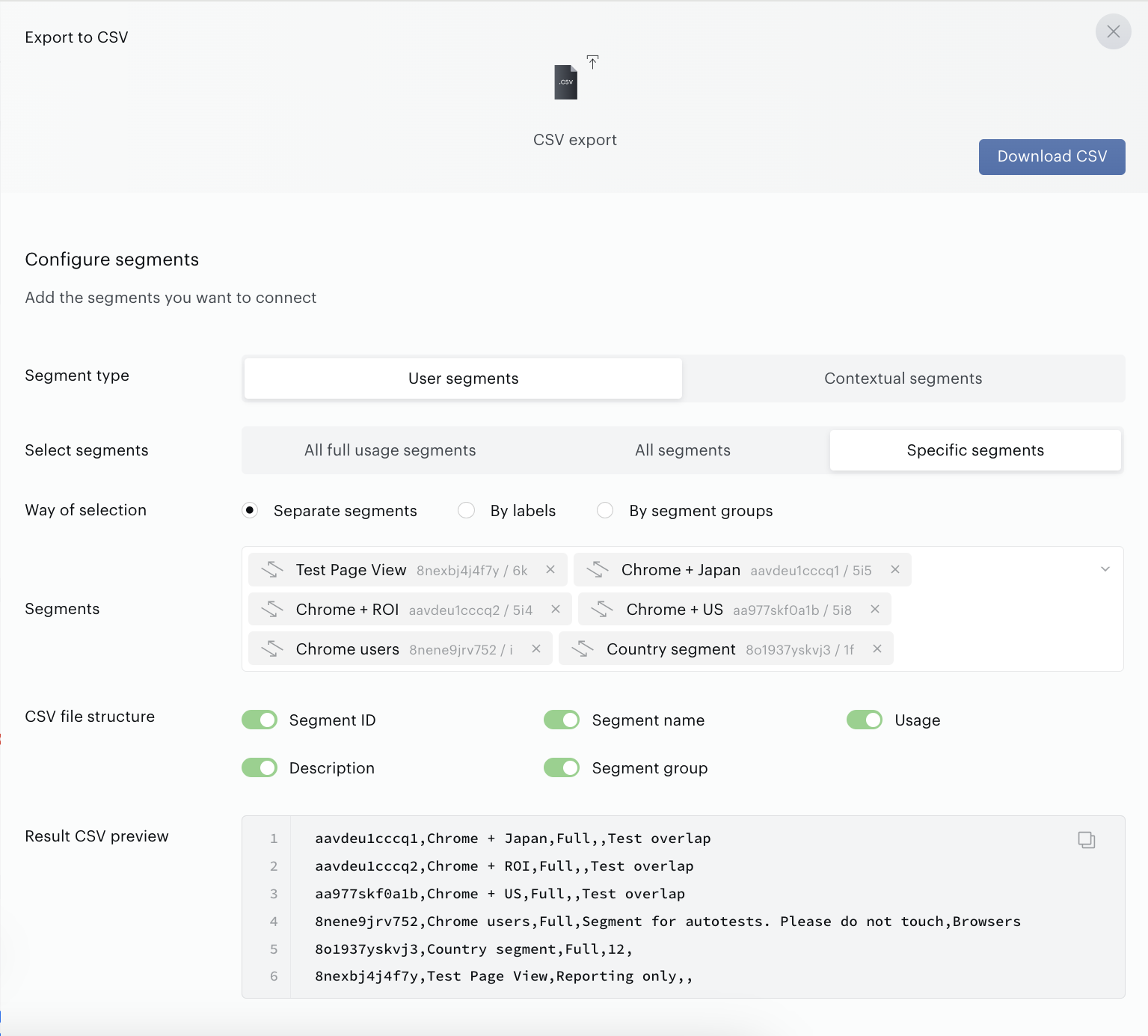Screen dimensions: 1148x1036
Task: Click preview line 2 aavdeu1cccq2 row
Action: click(x=504, y=866)
